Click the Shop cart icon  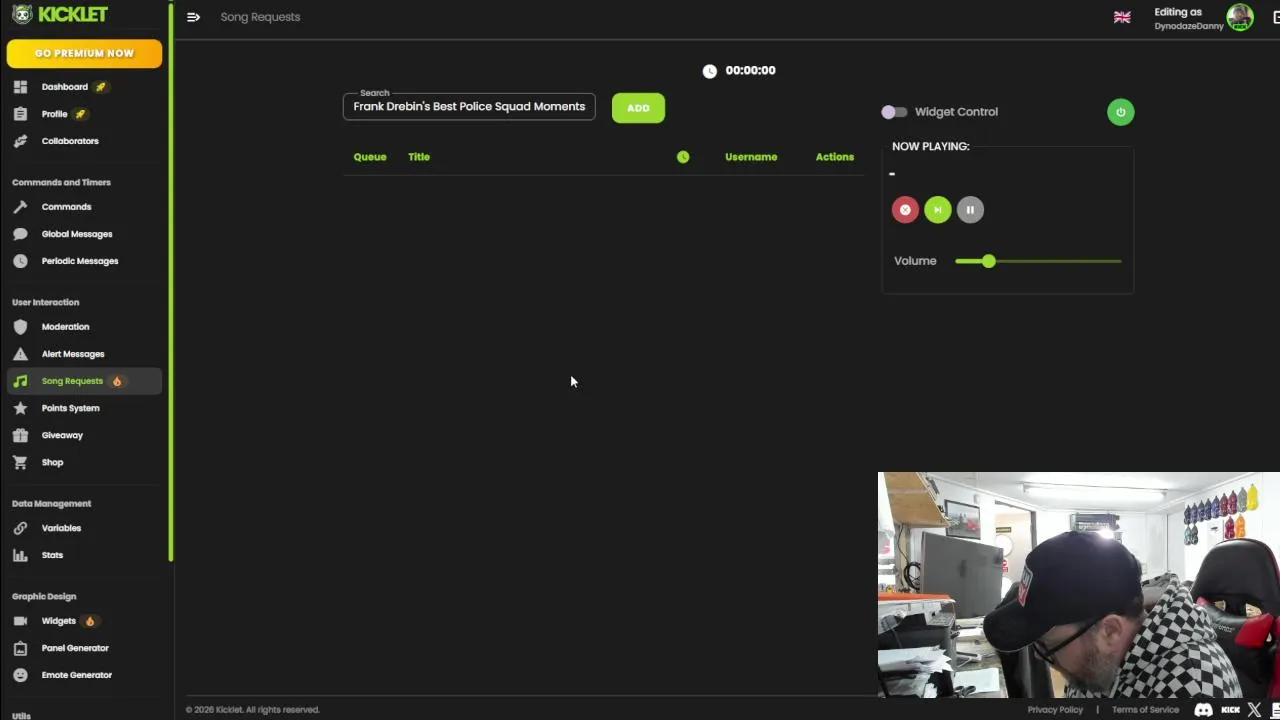pos(20,462)
